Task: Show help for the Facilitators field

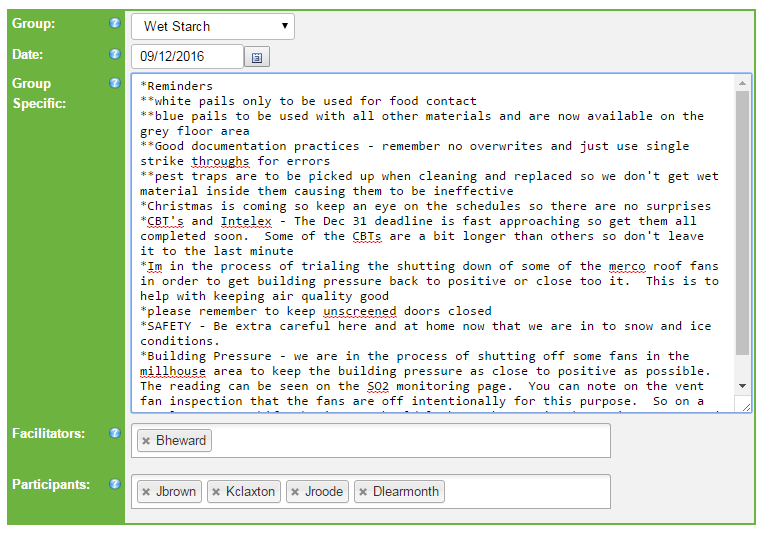Action: 115,433
